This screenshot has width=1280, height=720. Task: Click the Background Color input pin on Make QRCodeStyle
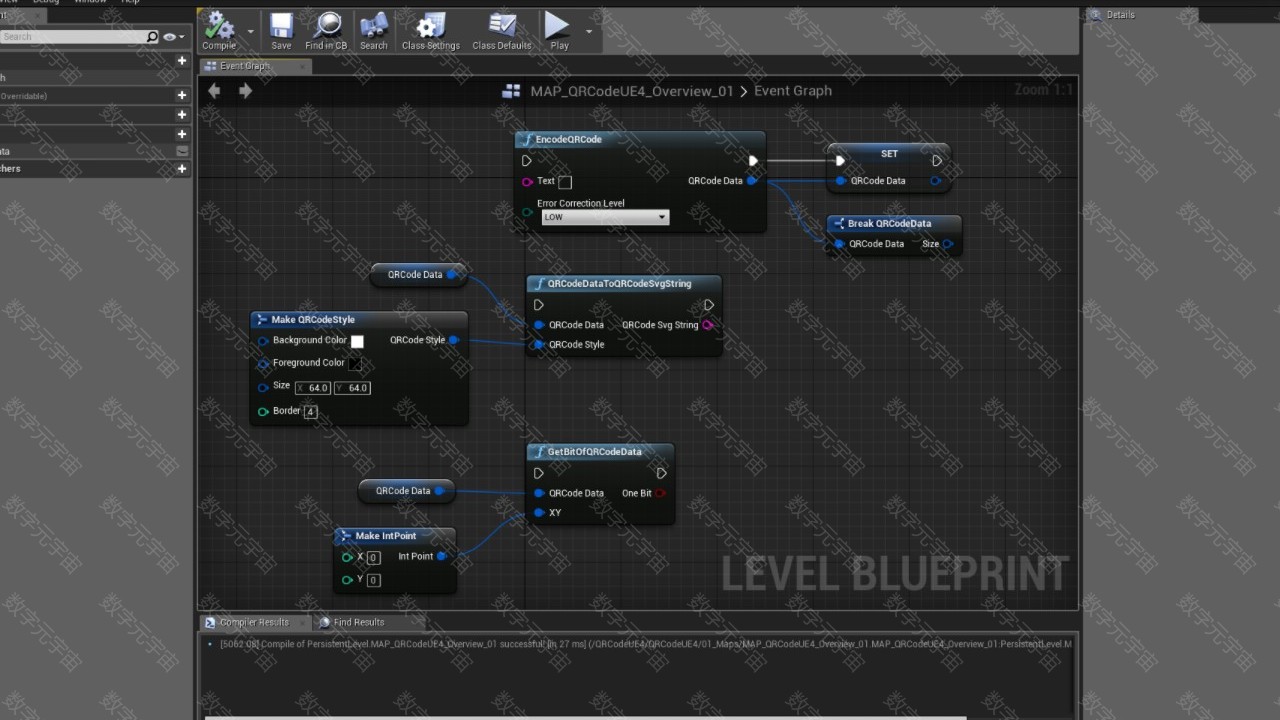pos(263,341)
